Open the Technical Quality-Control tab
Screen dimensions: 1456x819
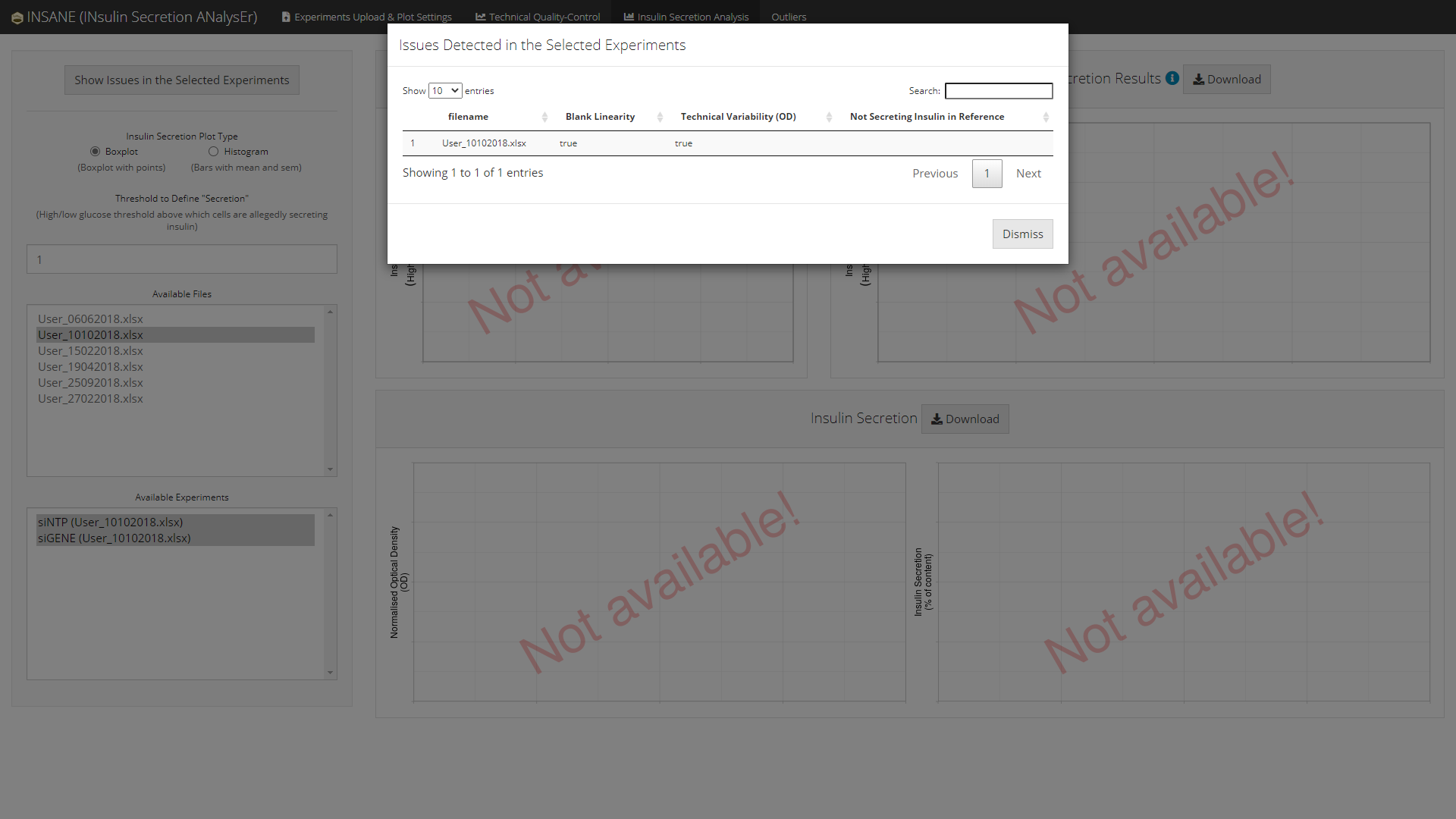coord(538,17)
